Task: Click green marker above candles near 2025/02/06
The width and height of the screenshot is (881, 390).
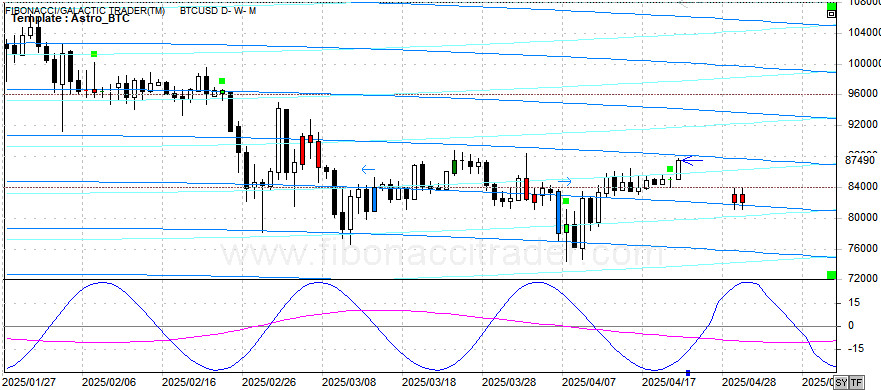Action: 94,54
